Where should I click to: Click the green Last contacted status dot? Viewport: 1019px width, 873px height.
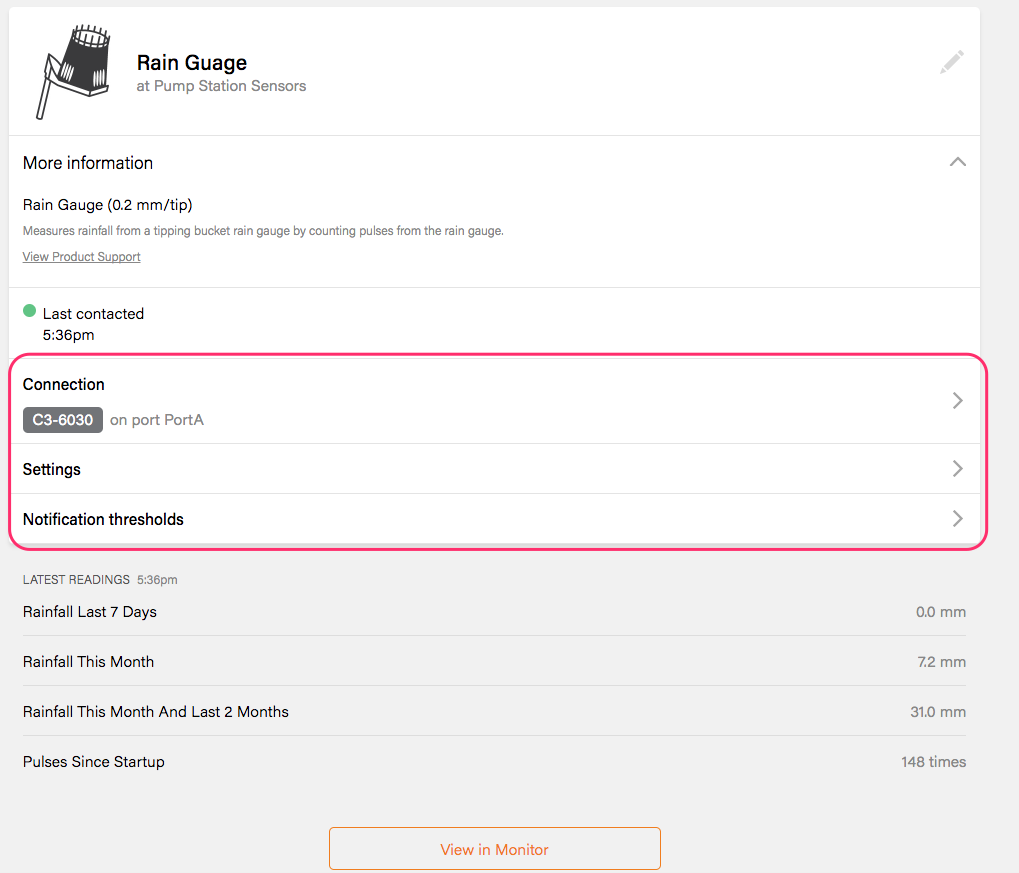30,311
